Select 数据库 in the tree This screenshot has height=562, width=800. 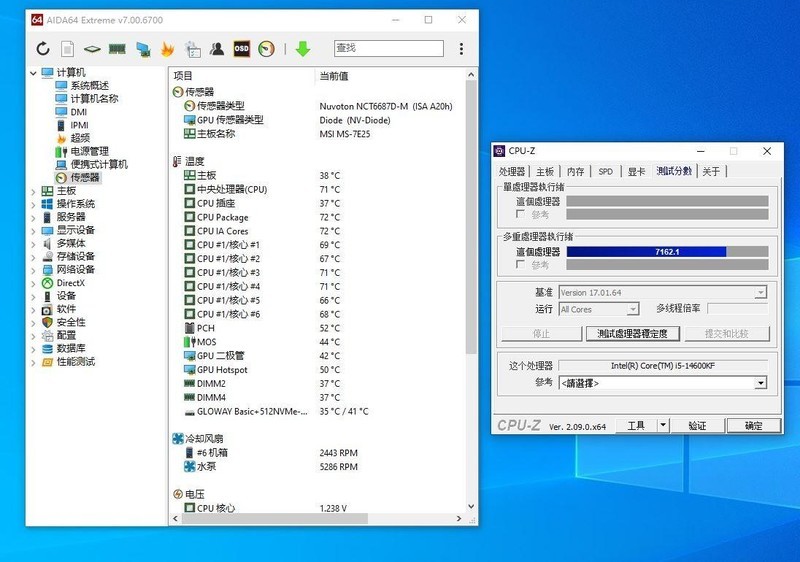click(63, 348)
